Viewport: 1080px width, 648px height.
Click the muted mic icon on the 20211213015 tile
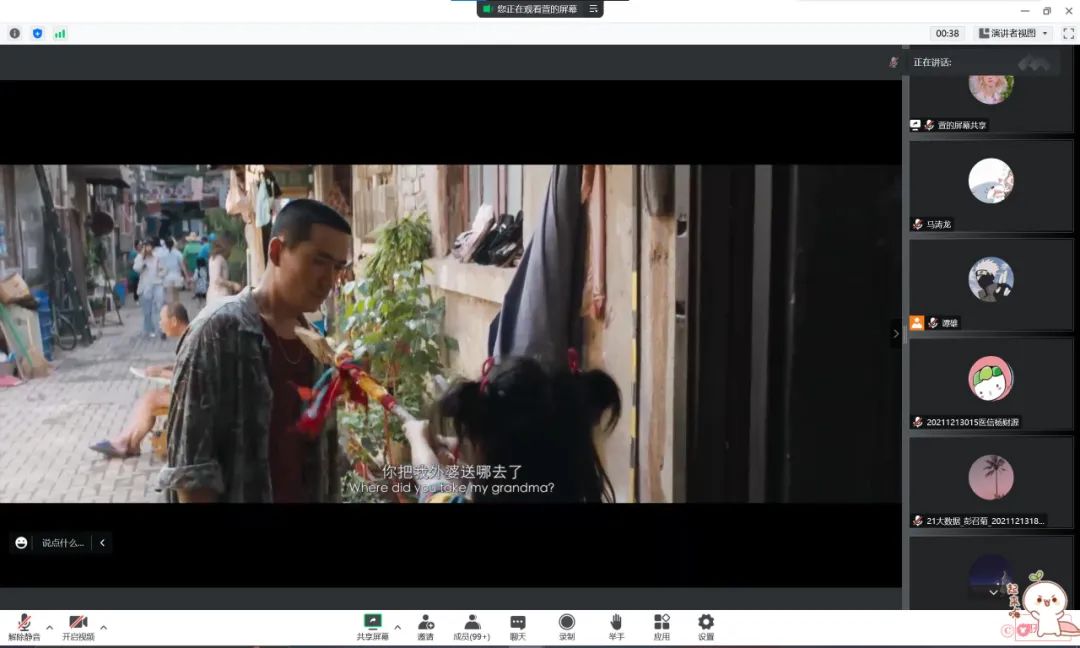(x=917, y=421)
